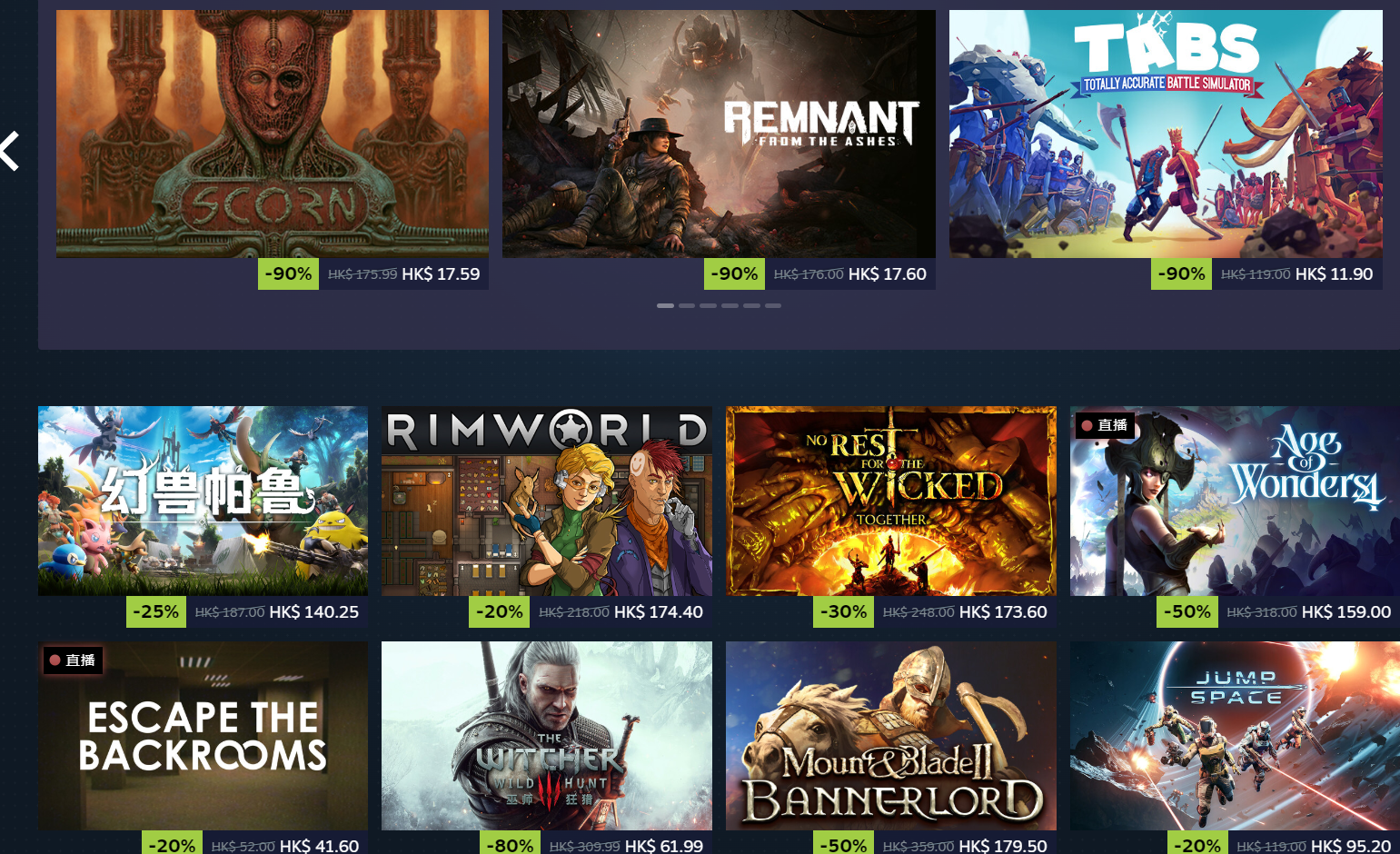Click TABS HK$ 11.90 price label

coord(1334,274)
